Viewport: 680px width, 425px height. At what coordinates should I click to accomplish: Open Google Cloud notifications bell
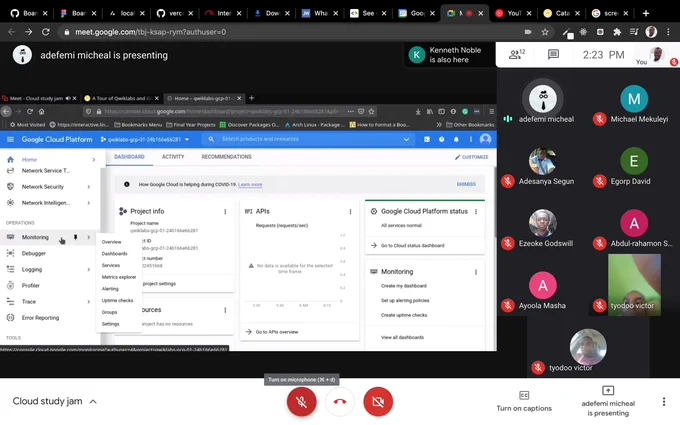456,139
